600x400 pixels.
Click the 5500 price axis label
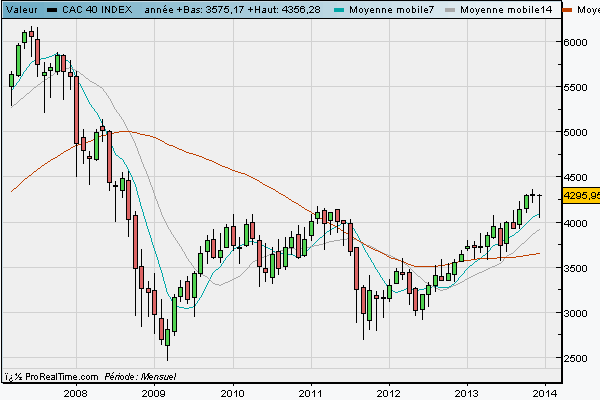click(576, 87)
